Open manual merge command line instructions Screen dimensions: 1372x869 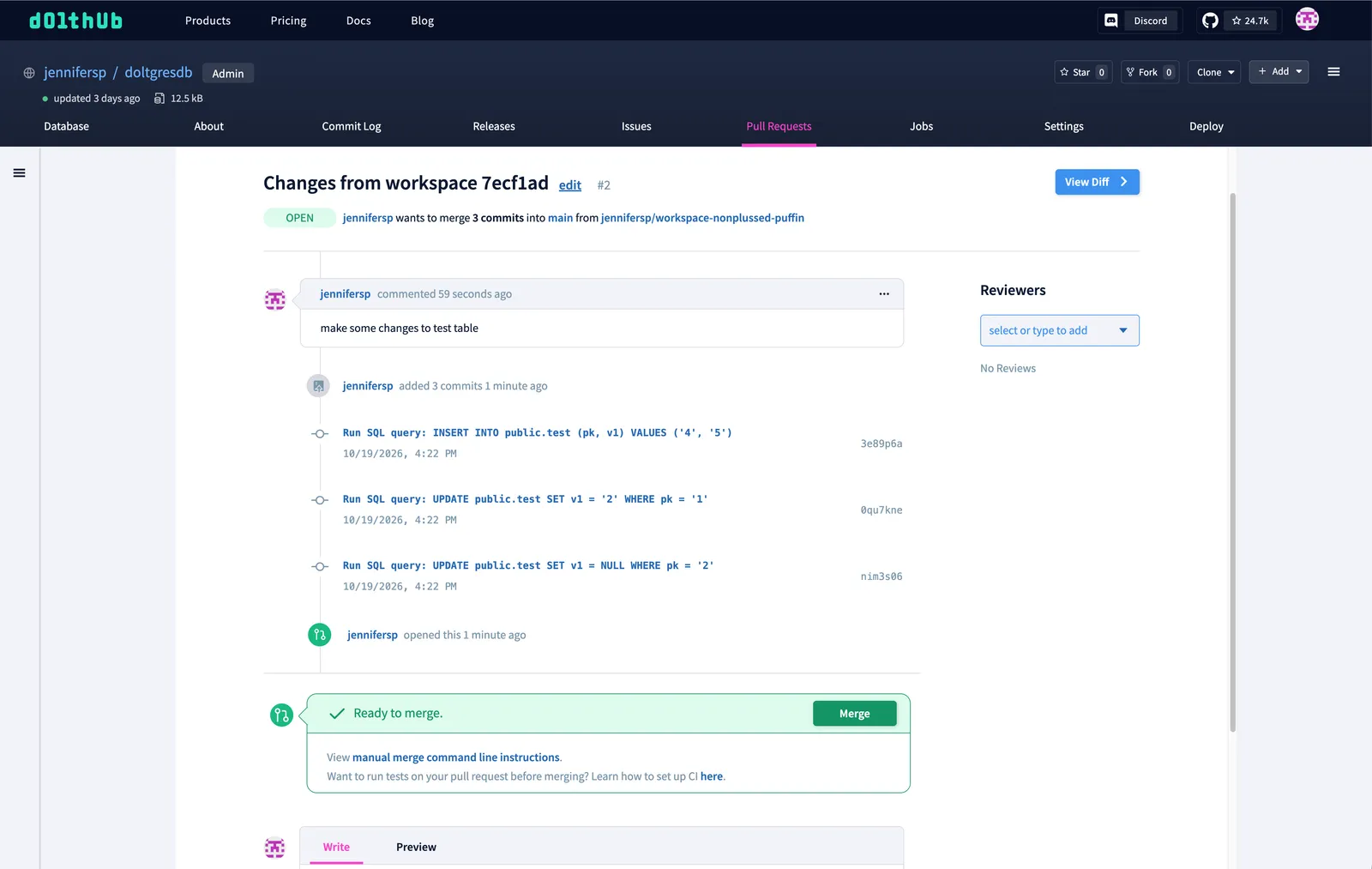click(x=456, y=757)
